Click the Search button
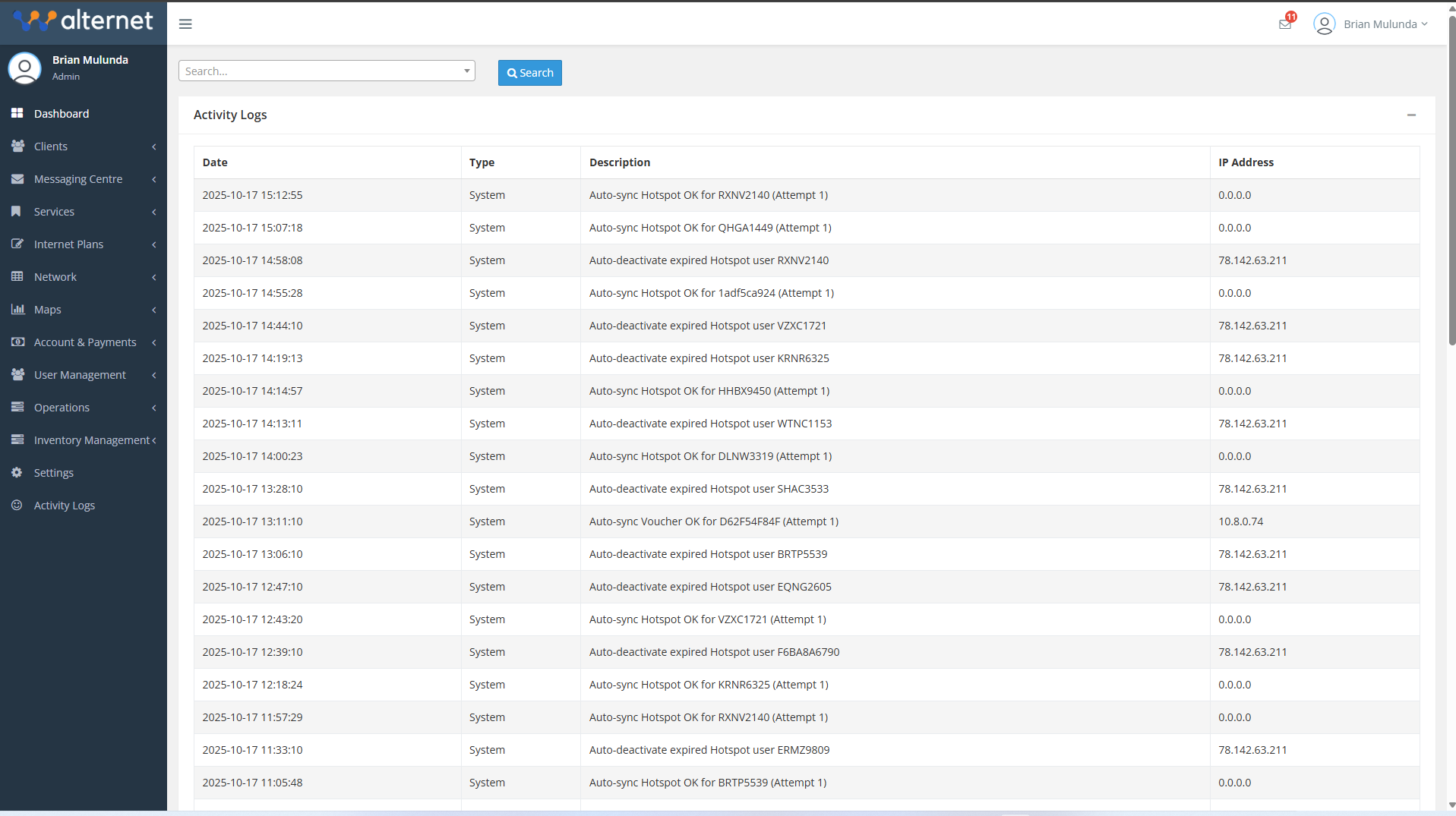This screenshot has width=1456, height=816. click(529, 72)
